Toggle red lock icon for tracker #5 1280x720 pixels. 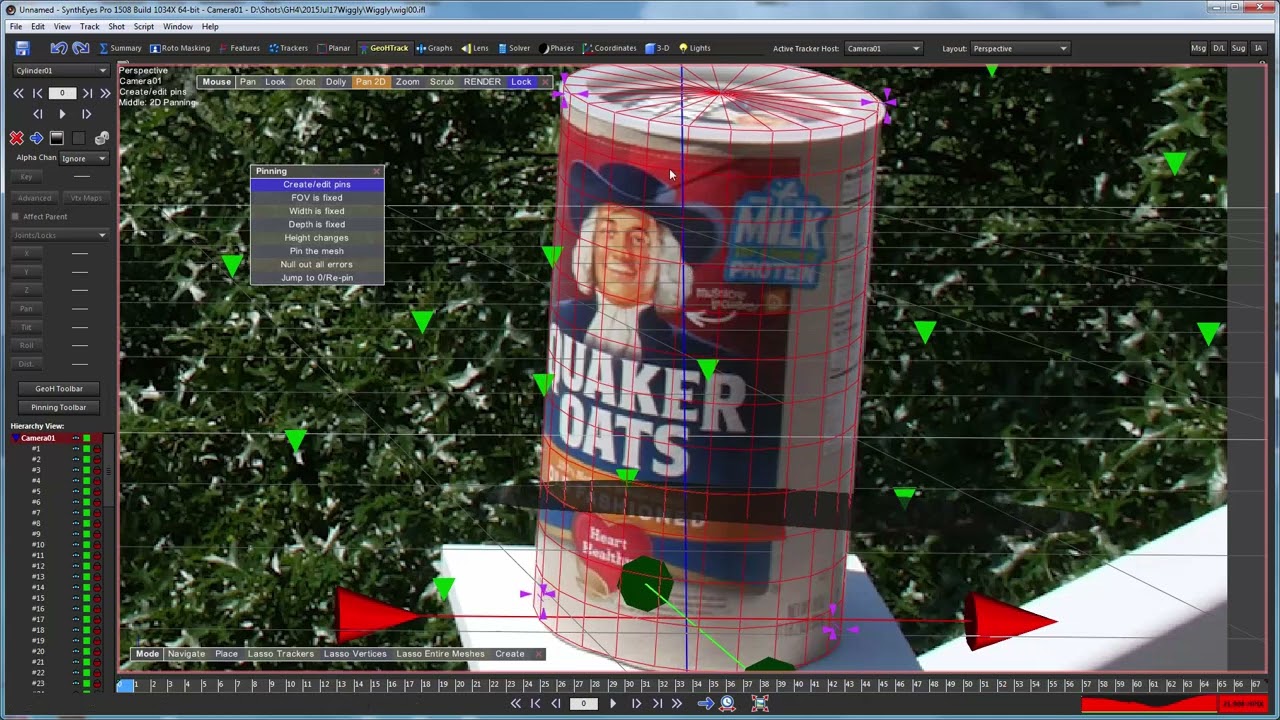(x=97, y=491)
